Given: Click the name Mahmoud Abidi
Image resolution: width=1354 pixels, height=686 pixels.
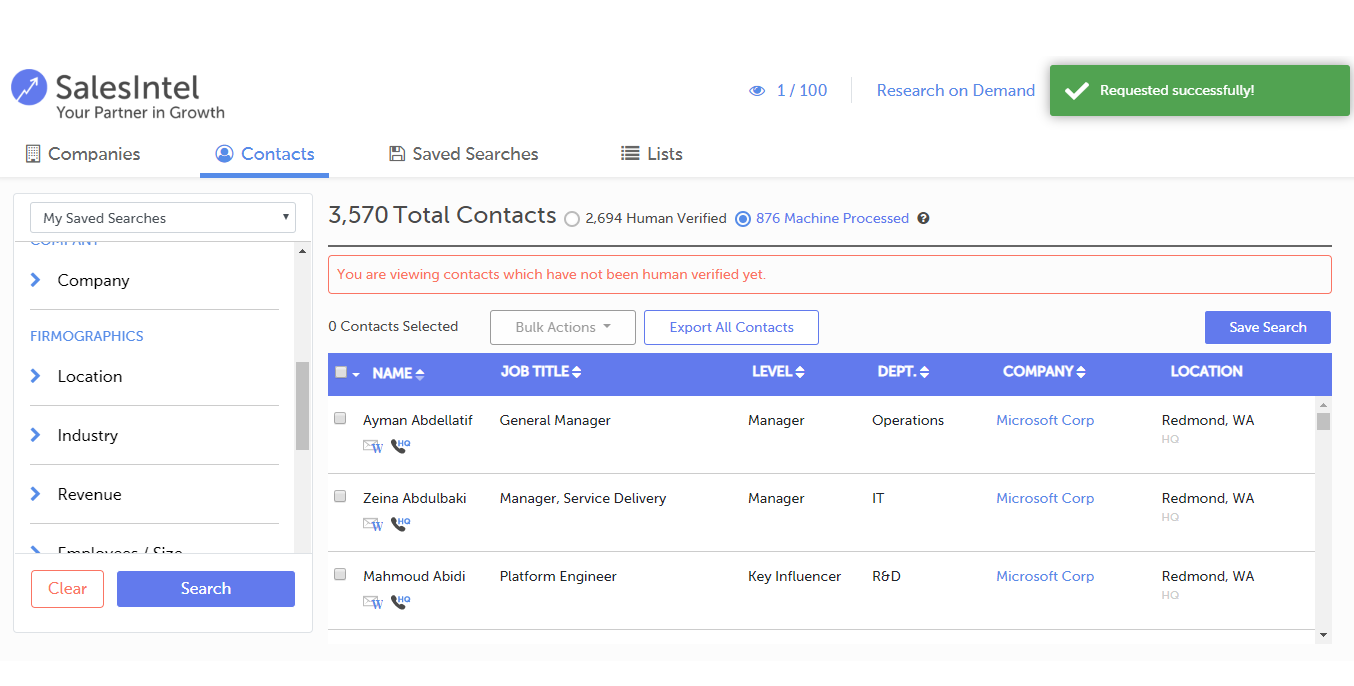Looking at the screenshot, I should 414,577.
